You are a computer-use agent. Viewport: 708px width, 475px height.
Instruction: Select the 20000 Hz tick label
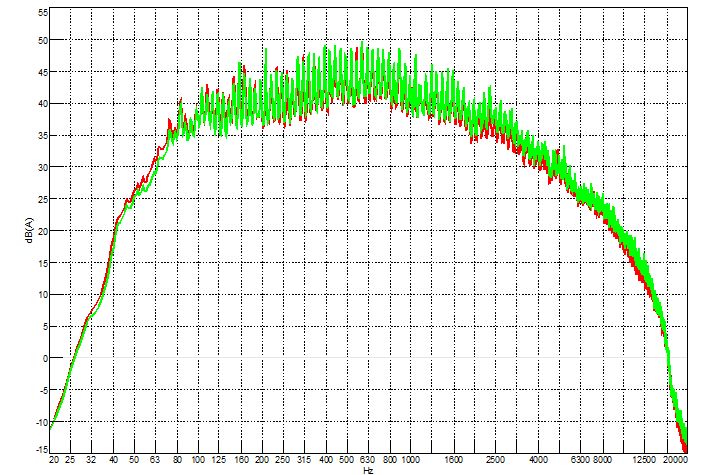(677, 460)
